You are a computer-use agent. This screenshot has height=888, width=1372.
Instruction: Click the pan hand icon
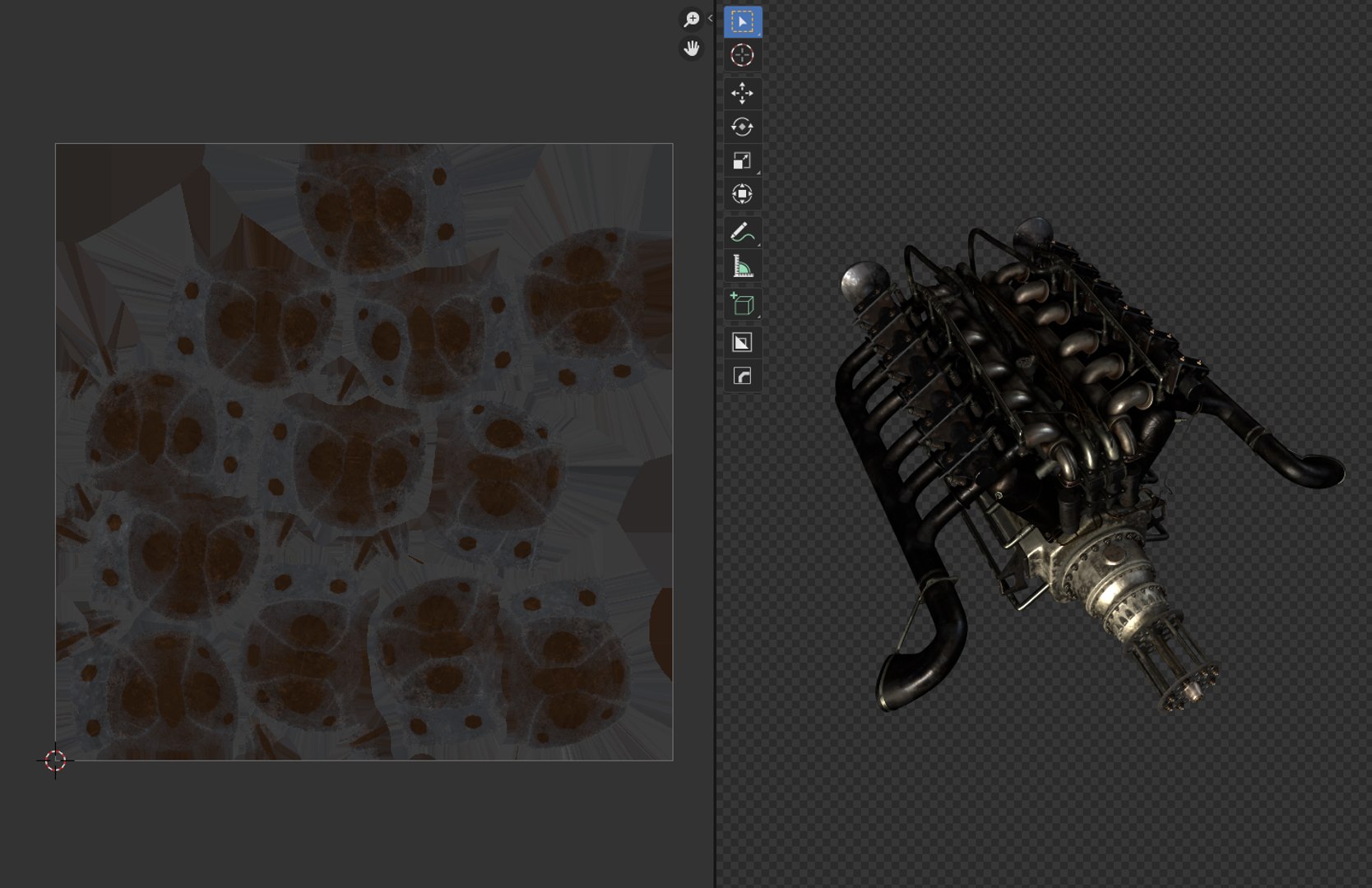point(692,49)
